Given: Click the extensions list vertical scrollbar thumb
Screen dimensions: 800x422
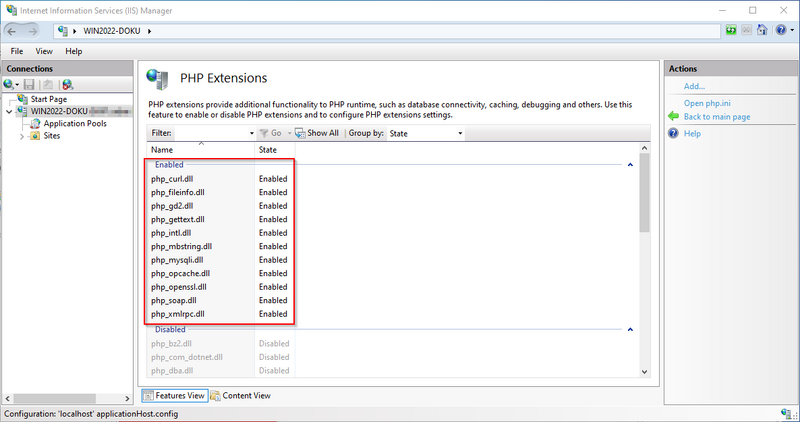Looking at the screenshot, I should (644, 193).
